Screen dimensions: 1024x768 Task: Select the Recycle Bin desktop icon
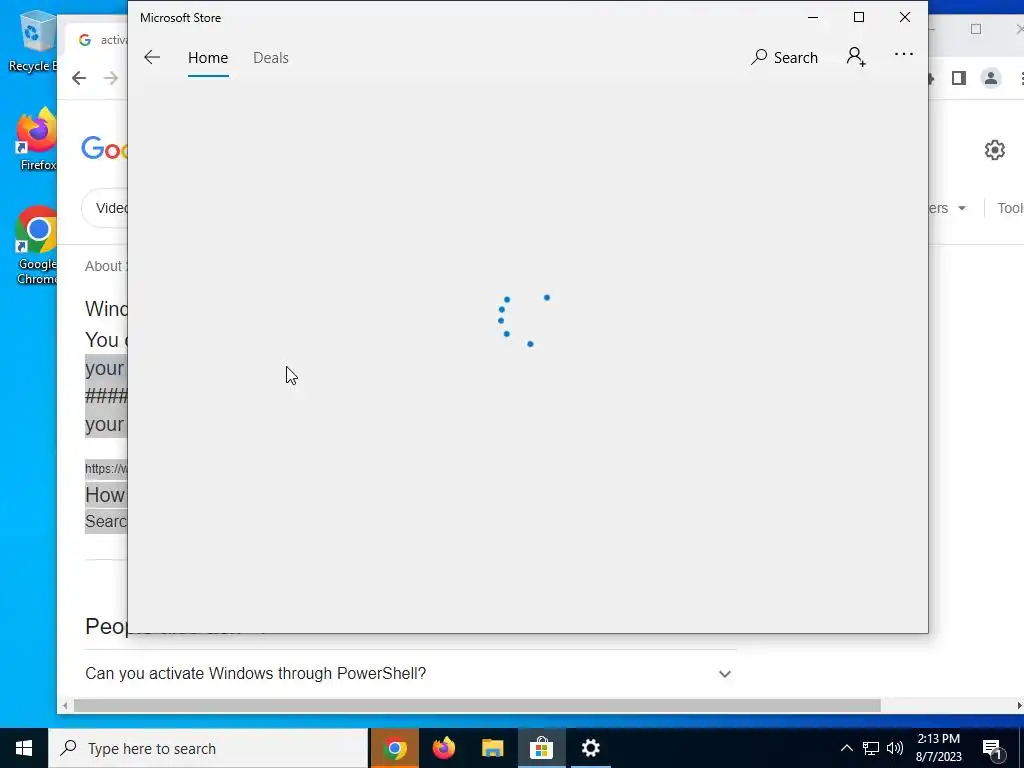pos(33,40)
